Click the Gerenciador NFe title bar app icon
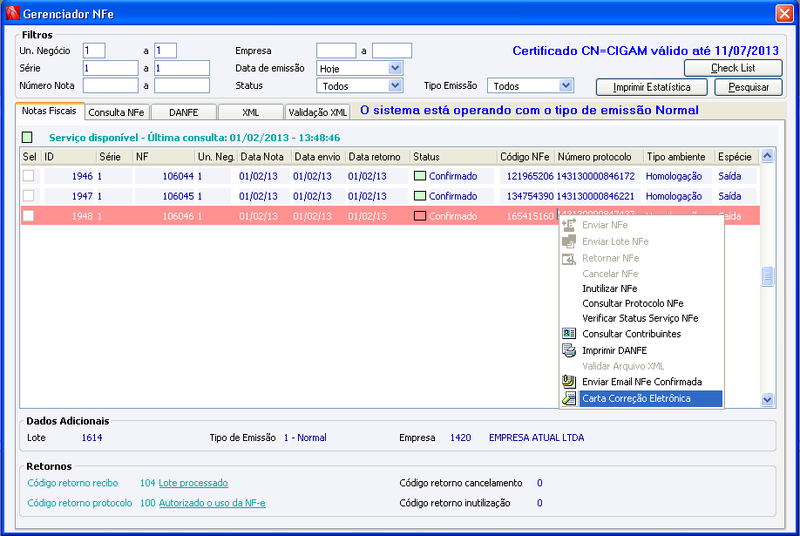The height and width of the screenshot is (536, 800). [x=13, y=13]
